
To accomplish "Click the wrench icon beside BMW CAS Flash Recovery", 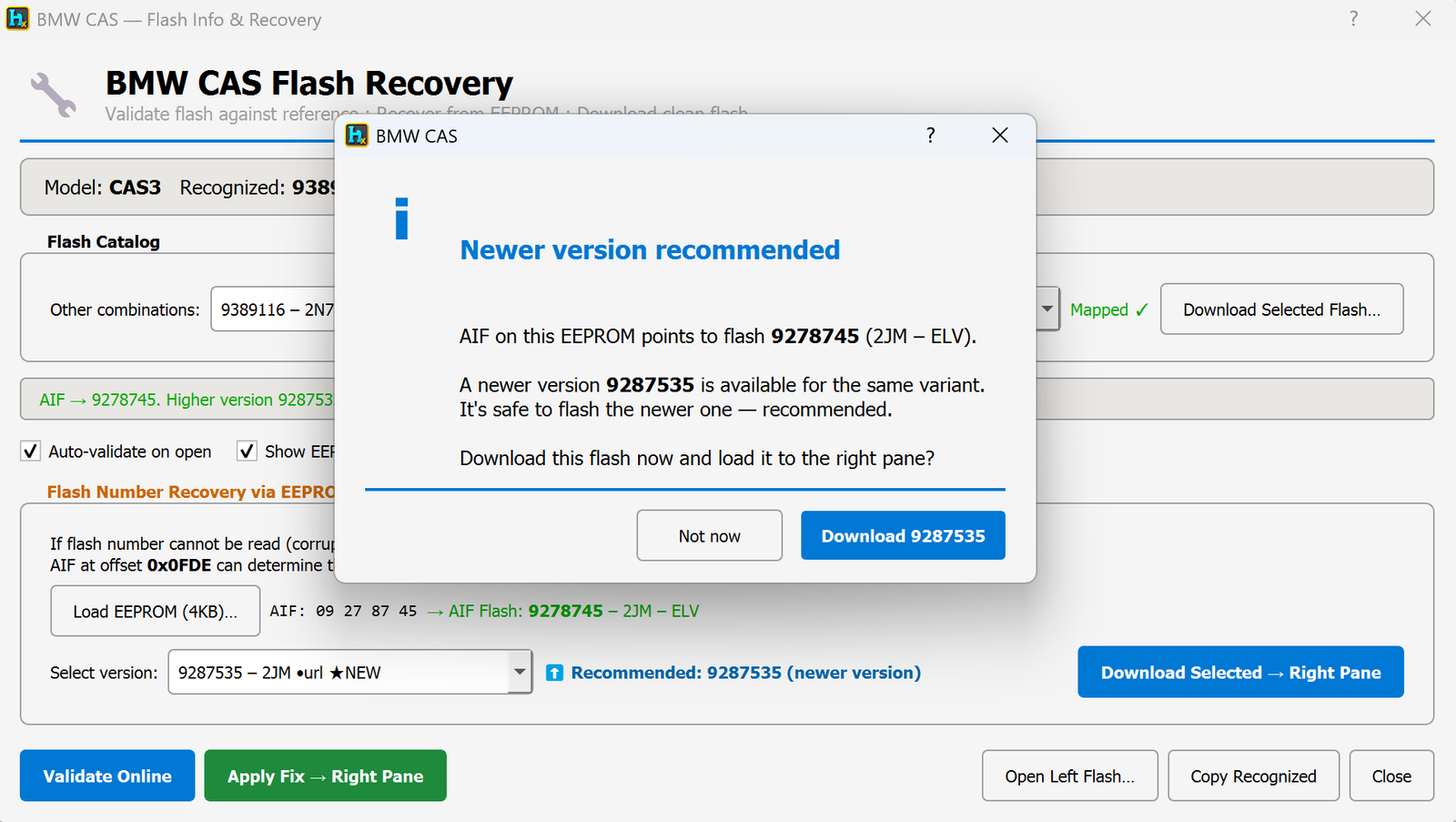I will tap(54, 95).
